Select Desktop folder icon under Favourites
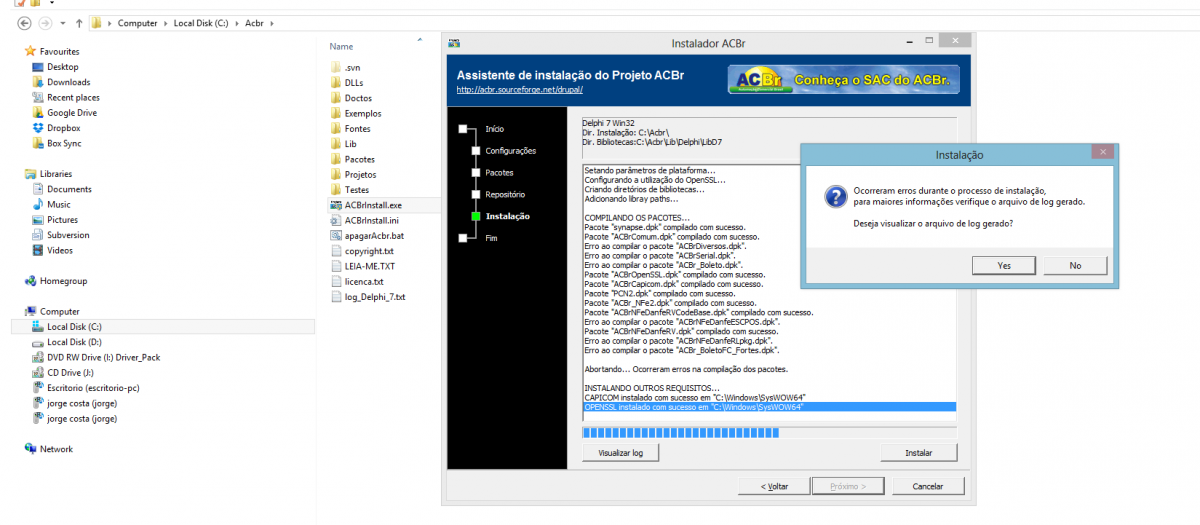 (38, 67)
